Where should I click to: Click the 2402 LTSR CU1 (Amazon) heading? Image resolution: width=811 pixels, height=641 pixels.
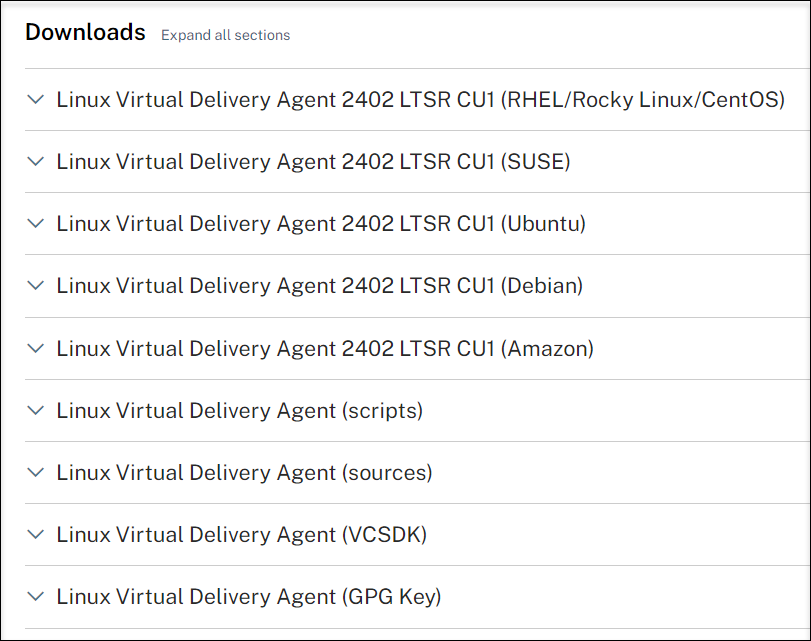325,348
